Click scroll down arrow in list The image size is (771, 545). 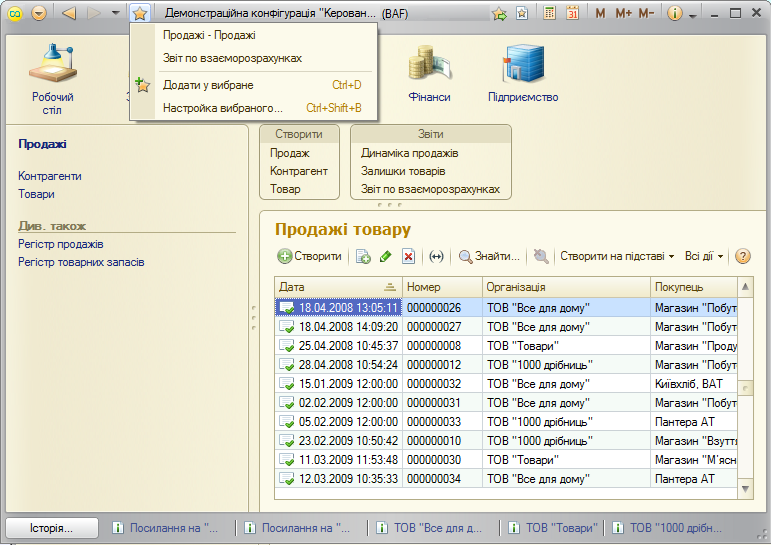point(745,489)
